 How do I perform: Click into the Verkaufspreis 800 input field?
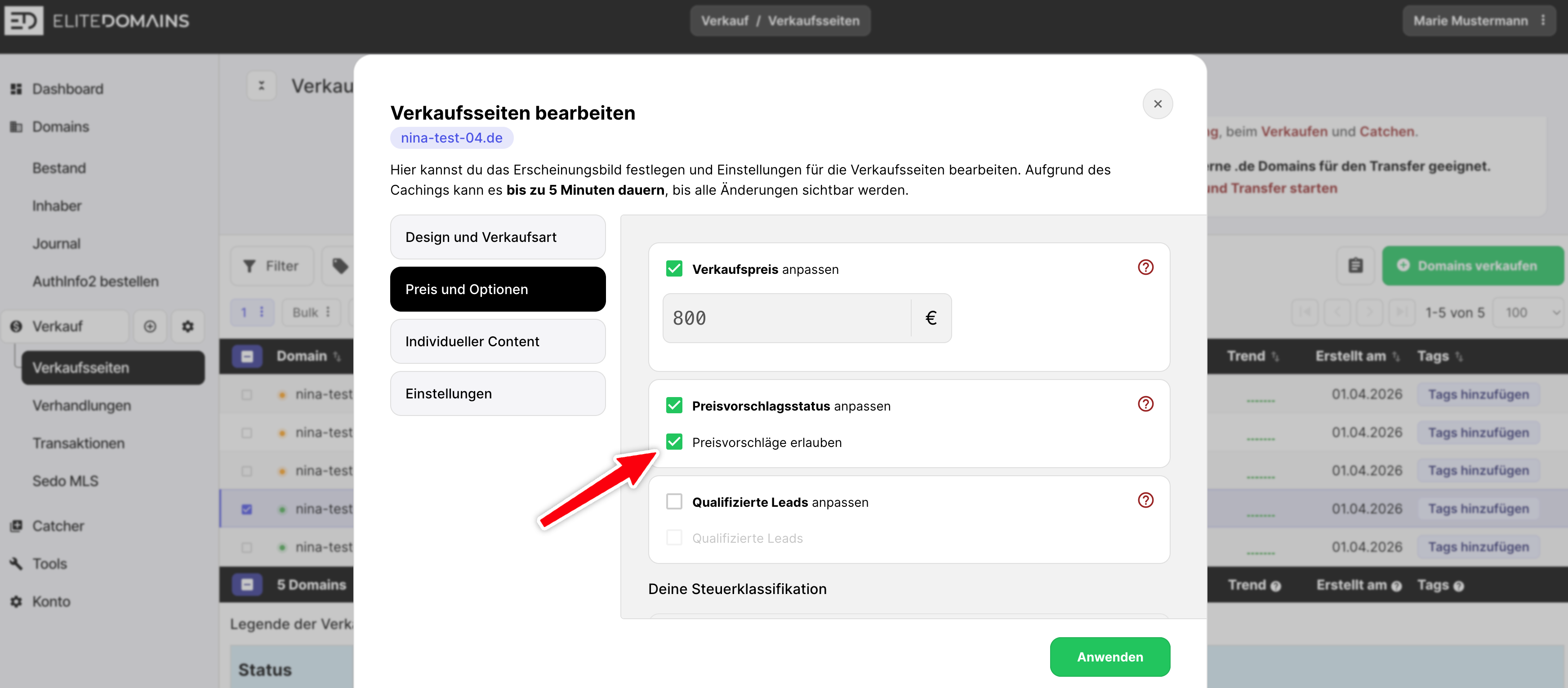point(787,318)
